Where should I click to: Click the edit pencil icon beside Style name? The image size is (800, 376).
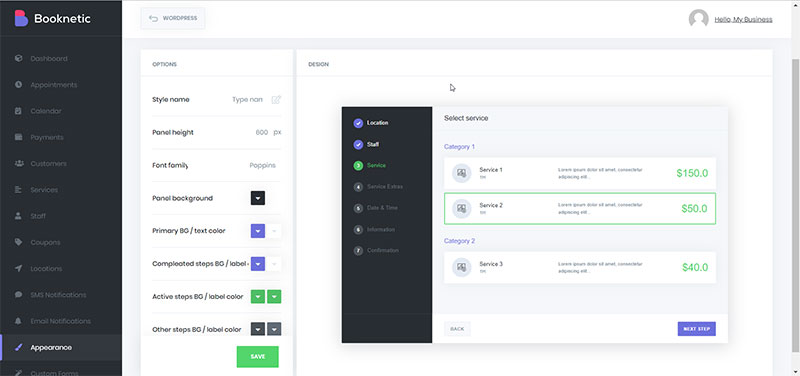[x=276, y=99]
